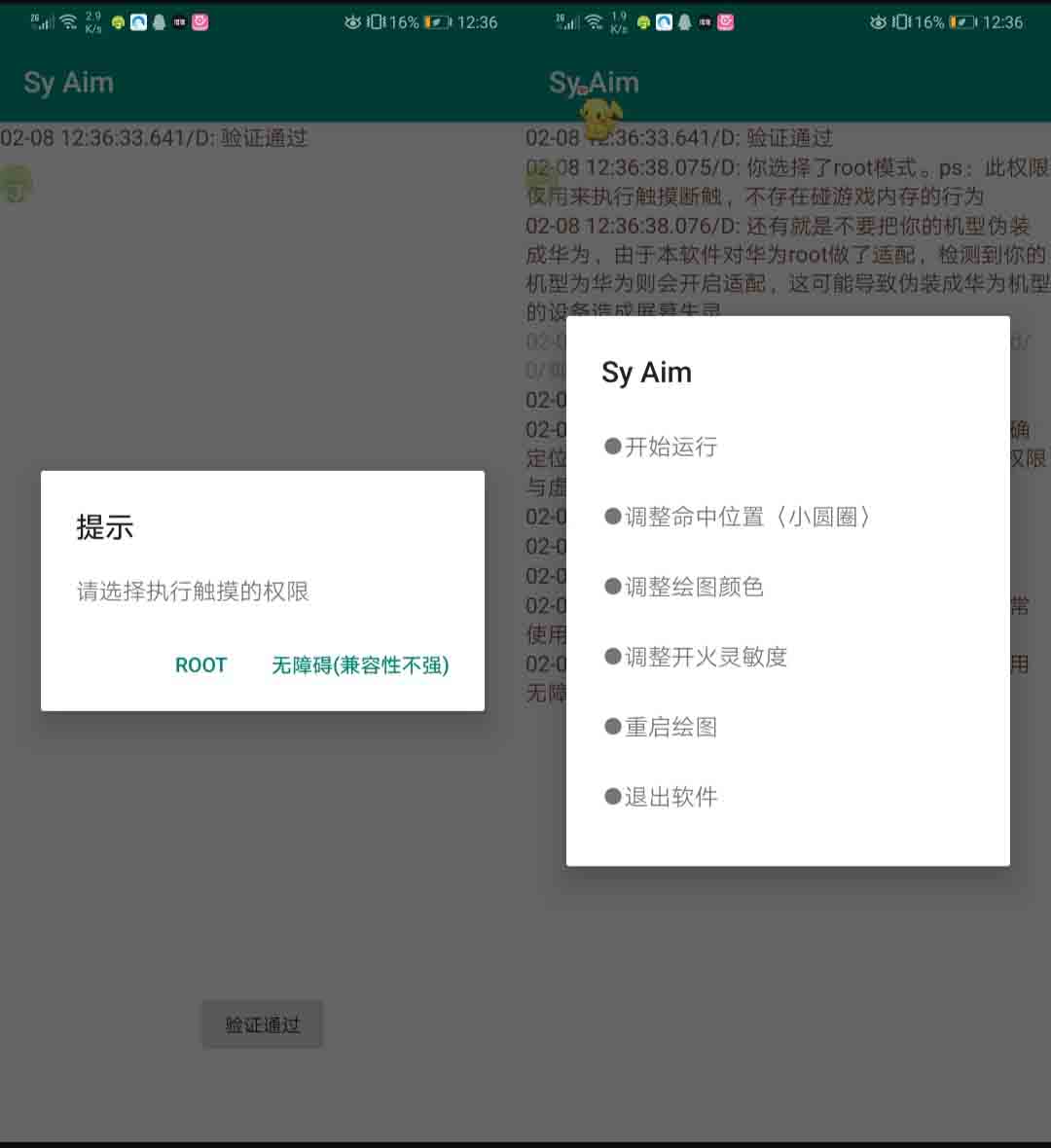This screenshot has height=1148, width=1051.
Task: Tap 12:36:38.075 root模式 log line
Action: [788, 182]
